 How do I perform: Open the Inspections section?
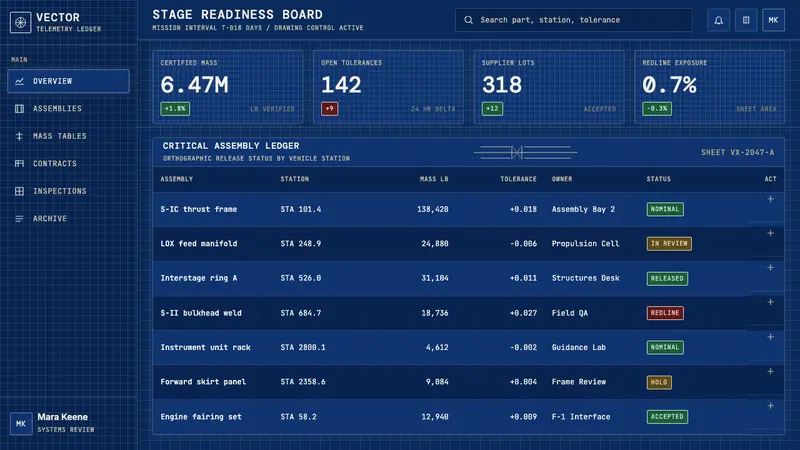(68, 191)
